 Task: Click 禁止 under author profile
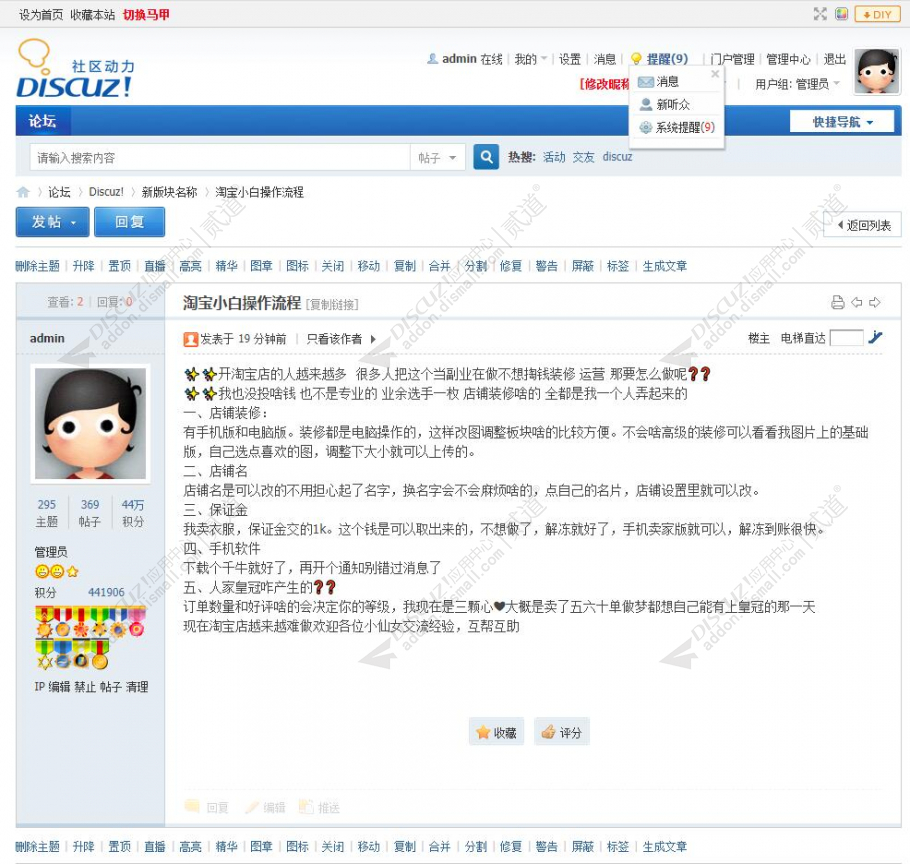pyautogui.click(x=85, y=686)
